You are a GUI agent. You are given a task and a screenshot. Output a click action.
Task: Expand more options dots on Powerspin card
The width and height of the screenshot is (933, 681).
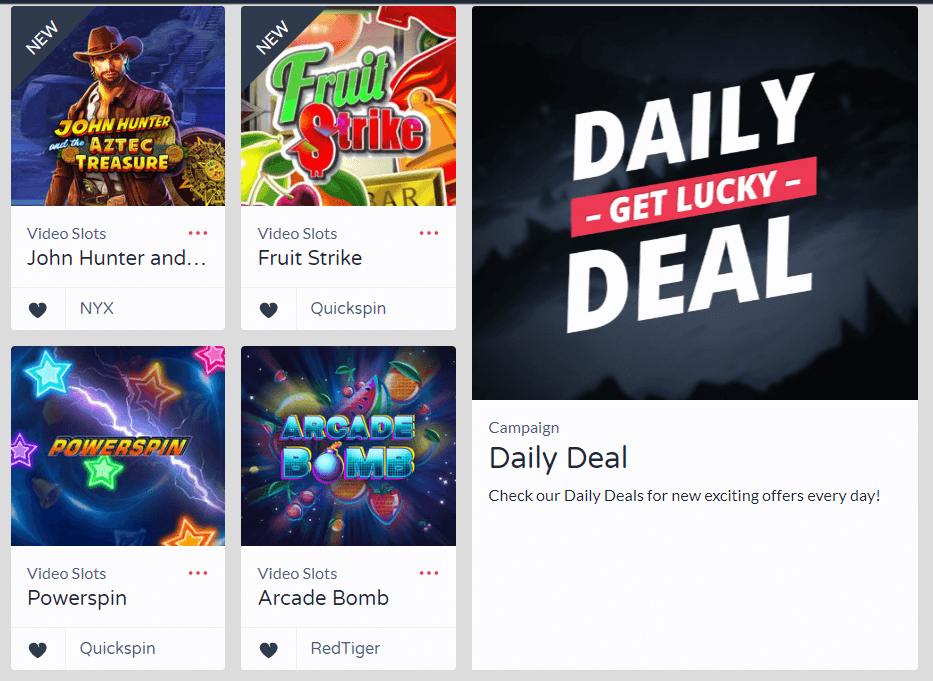[198, 573]
